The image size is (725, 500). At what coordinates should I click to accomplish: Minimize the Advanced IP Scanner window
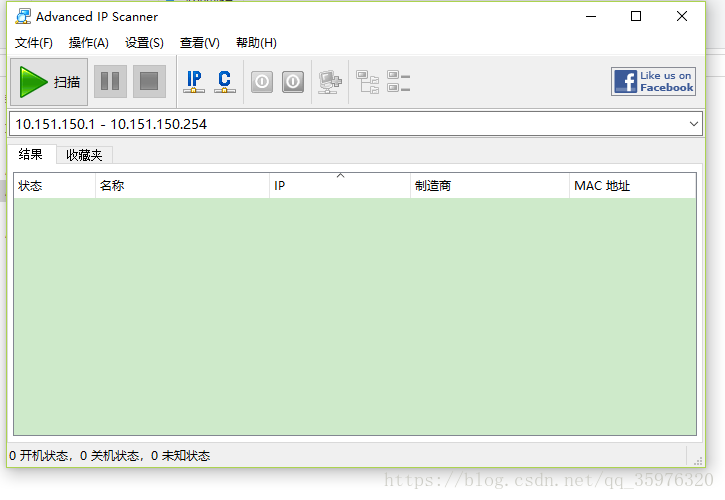click(x=591, y=17)
